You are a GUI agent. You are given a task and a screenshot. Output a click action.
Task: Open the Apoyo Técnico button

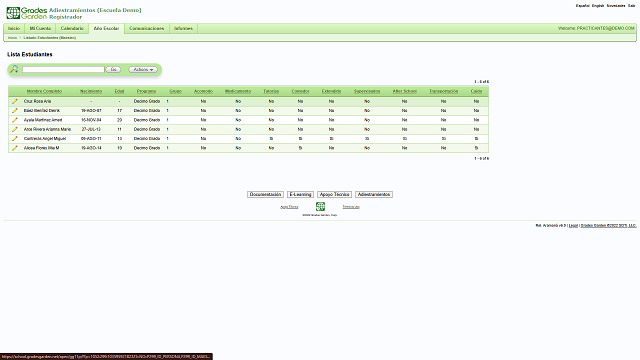coord(334,194)
